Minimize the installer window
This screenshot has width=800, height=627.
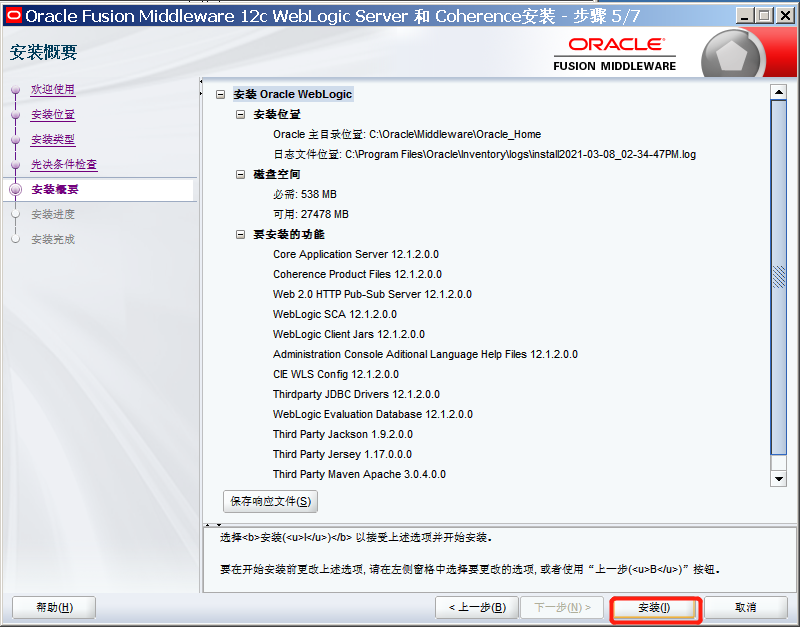(x=745, y=16)
